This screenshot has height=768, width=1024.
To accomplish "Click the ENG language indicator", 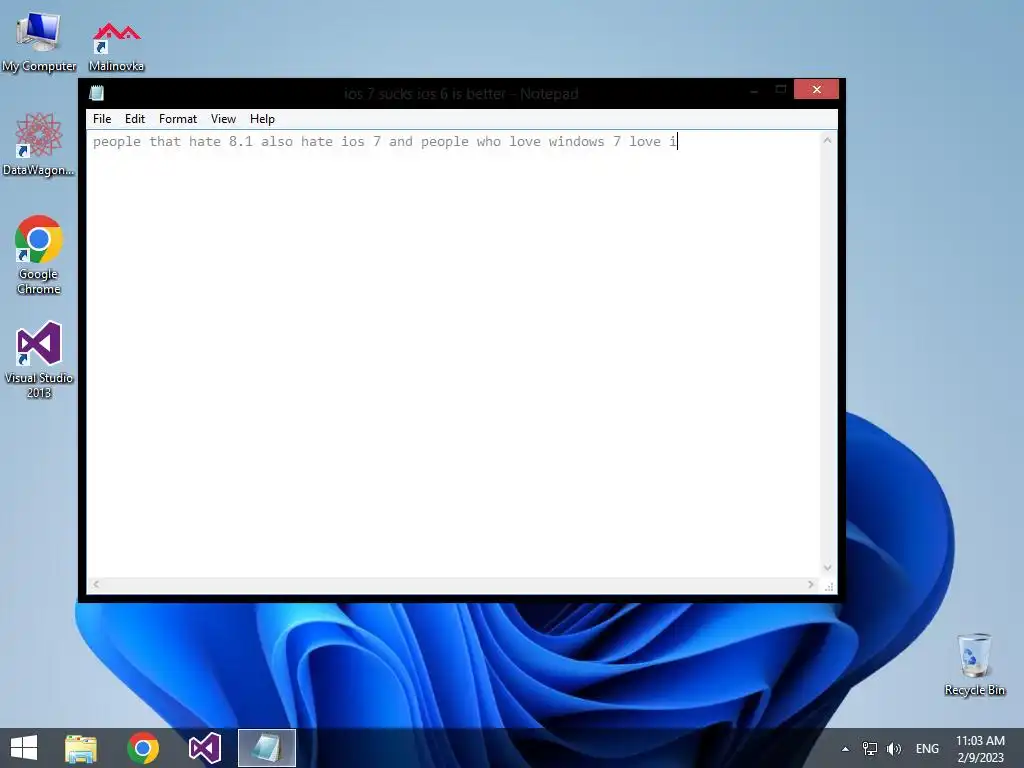I will (927, 748).
